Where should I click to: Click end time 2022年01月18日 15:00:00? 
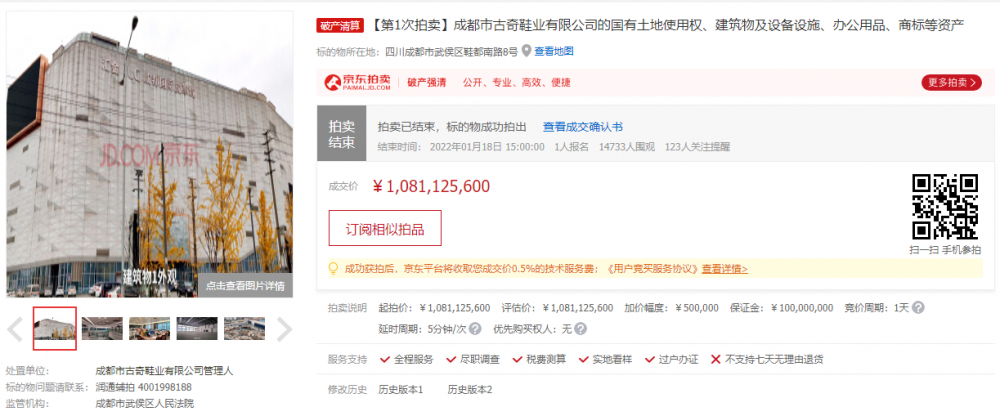coord(487,147)
